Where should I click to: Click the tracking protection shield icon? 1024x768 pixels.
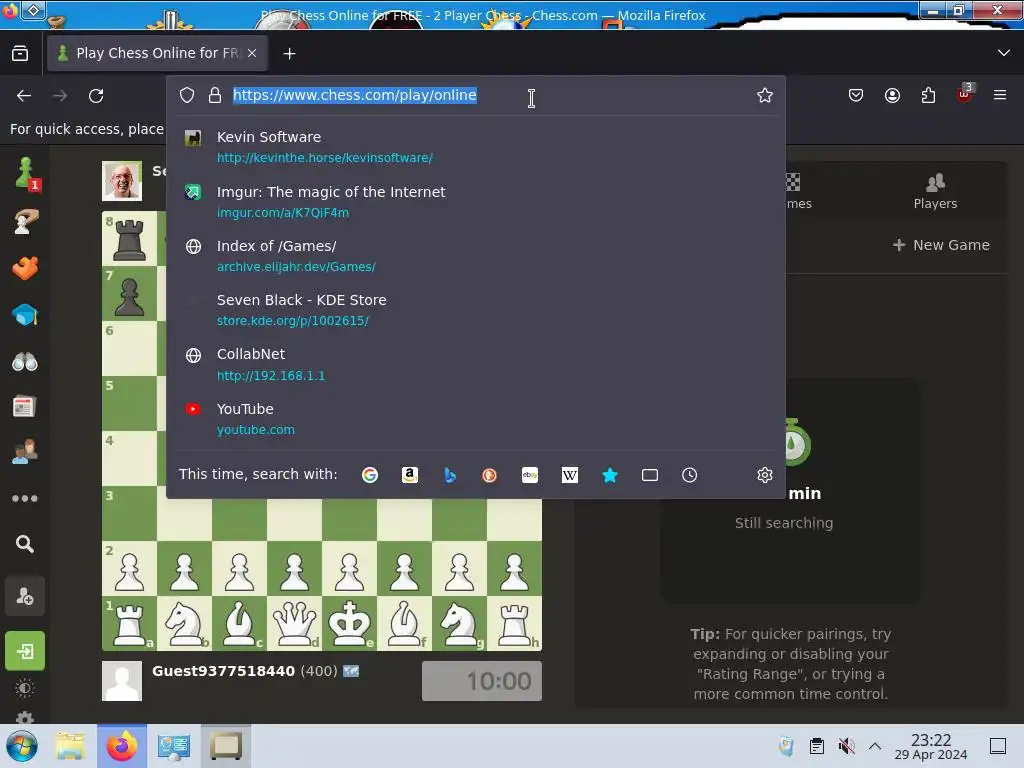click(x=187, y=95)
